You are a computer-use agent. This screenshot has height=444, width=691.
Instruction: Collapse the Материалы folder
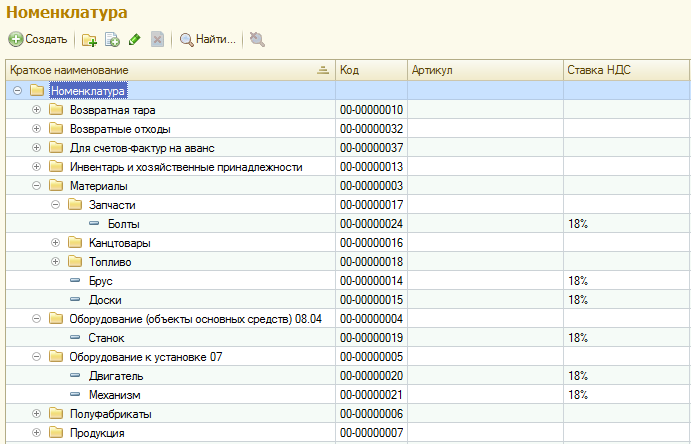coord(37,186)
